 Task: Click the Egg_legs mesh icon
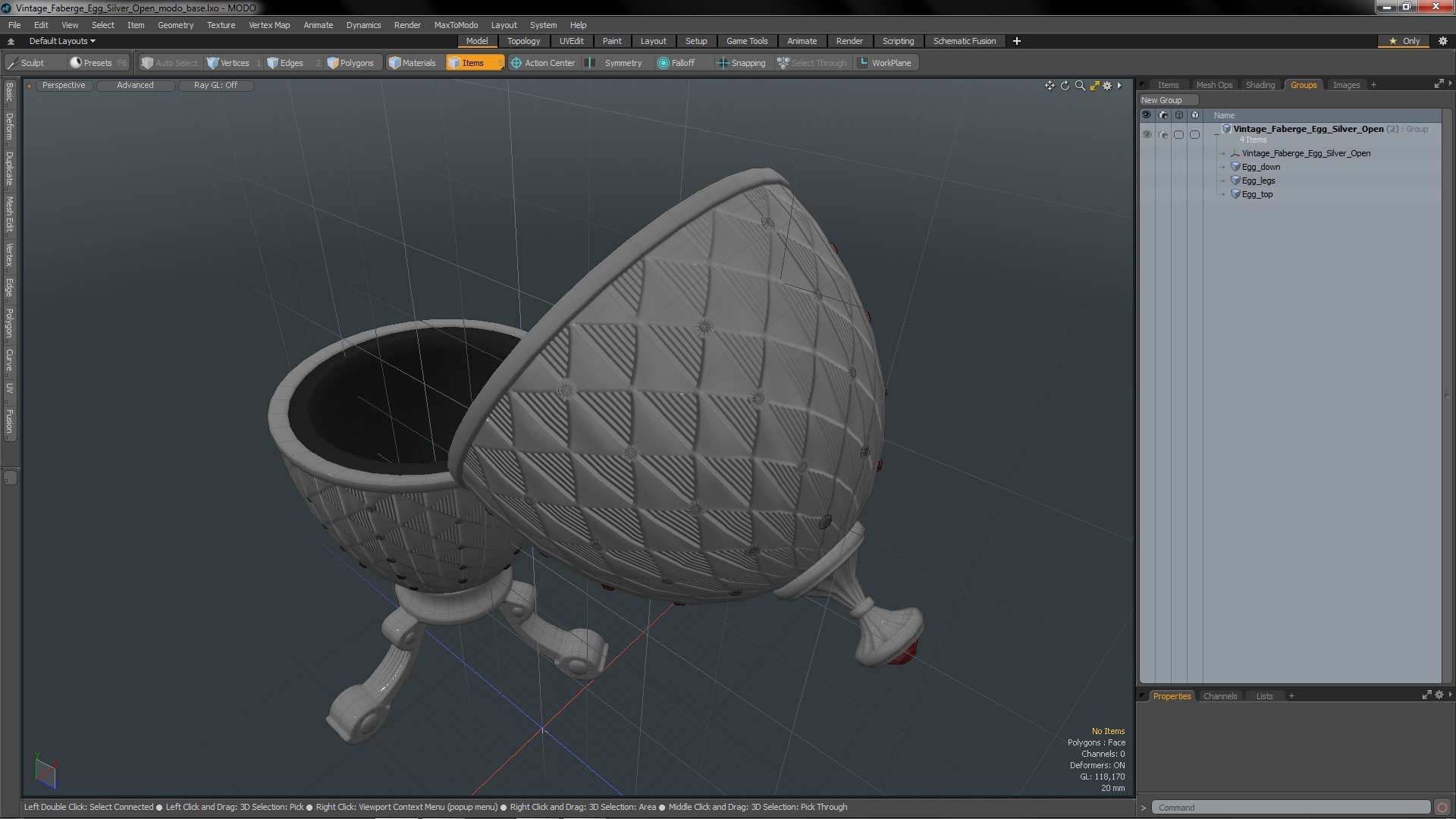click(x=1235, y=180)
